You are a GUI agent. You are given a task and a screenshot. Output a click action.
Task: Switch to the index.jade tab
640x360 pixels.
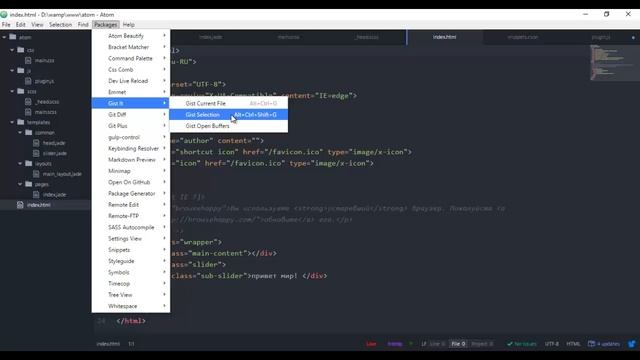tap(211, 37)
